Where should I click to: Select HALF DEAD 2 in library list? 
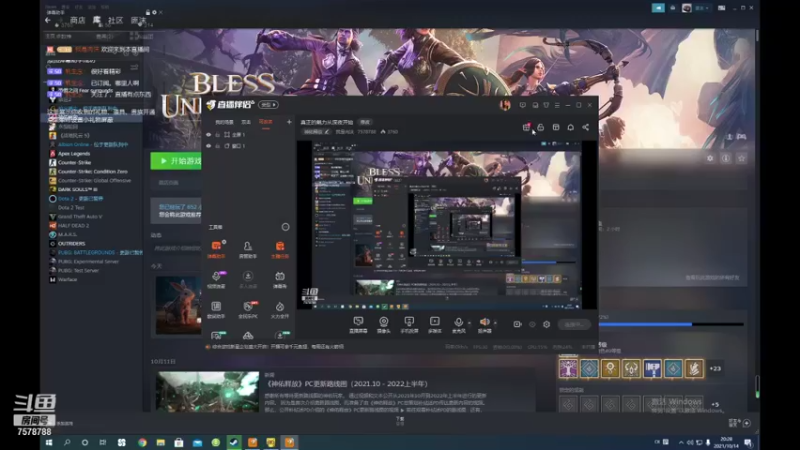(x=73, y=226)
